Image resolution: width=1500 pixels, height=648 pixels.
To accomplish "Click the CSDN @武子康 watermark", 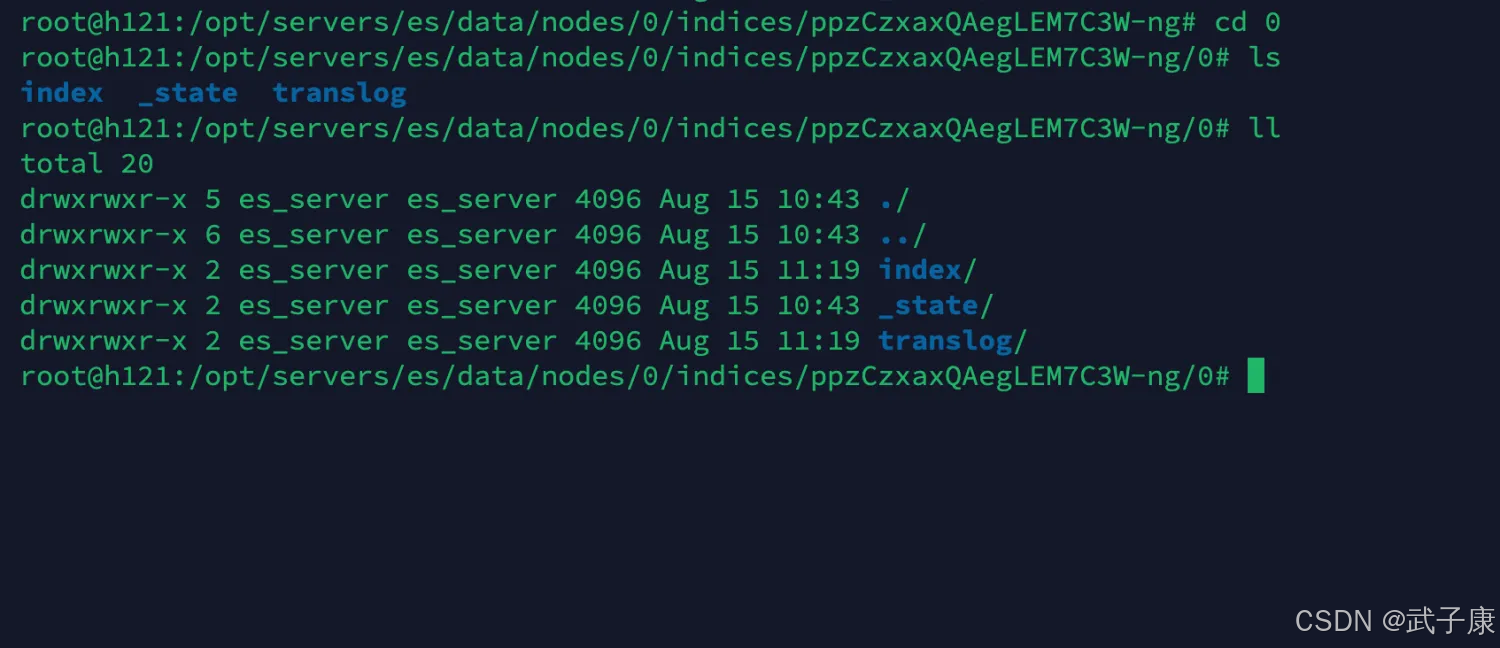I will (x=1394, y=620).
